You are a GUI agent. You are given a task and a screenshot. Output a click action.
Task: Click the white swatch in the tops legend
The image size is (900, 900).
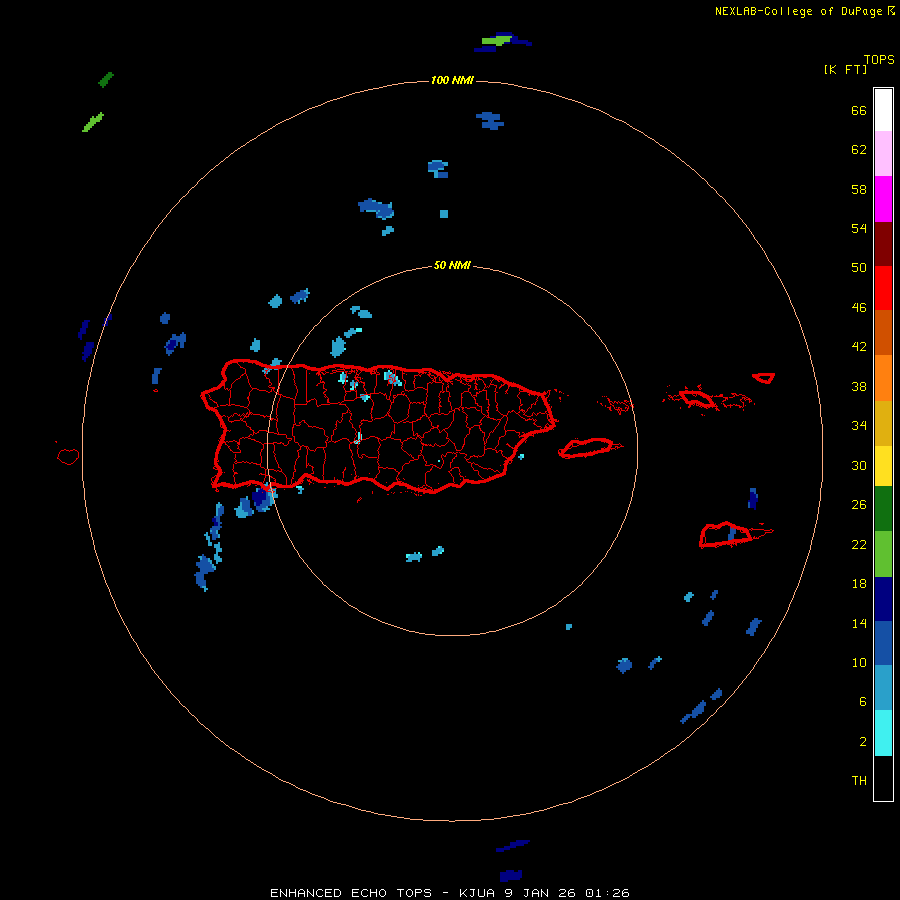(x=883, y=110)
